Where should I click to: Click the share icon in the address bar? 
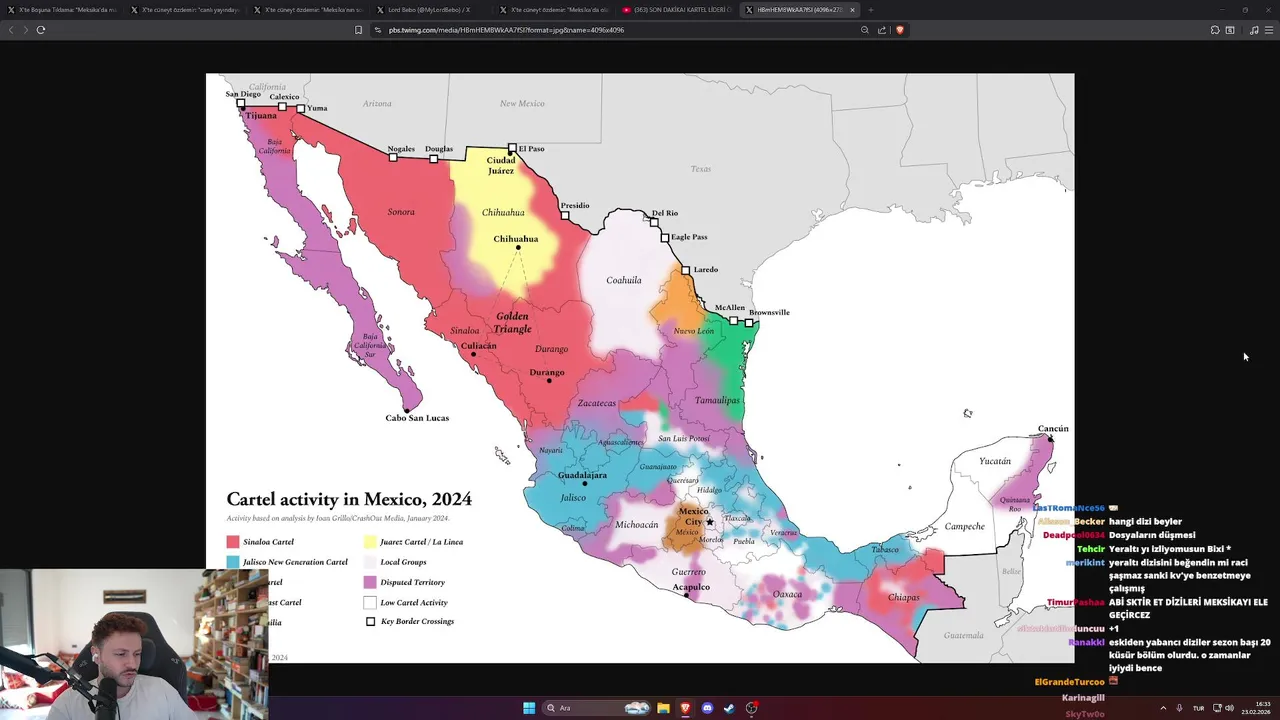882,30
